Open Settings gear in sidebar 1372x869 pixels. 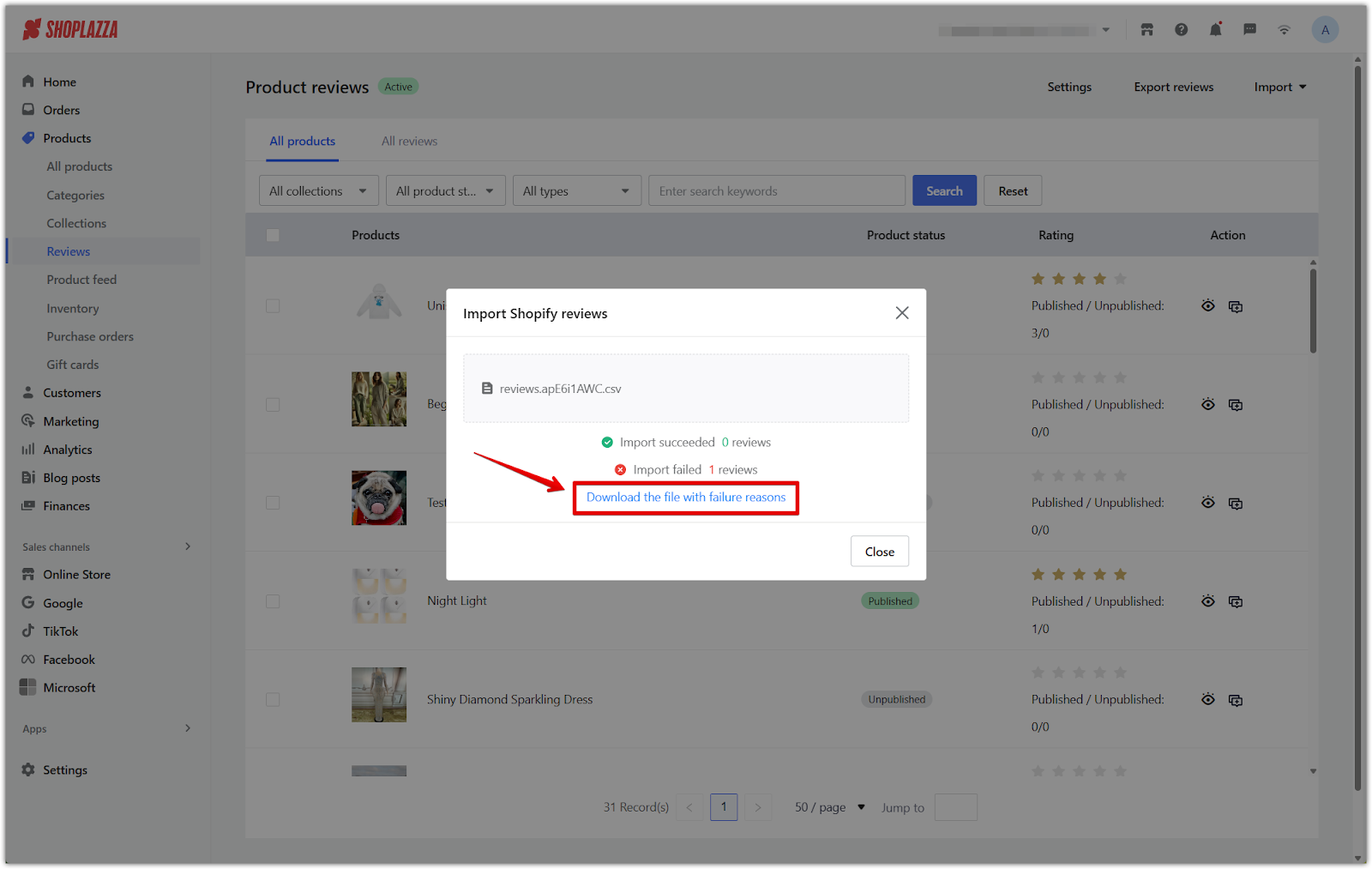(x=65, y=770)
